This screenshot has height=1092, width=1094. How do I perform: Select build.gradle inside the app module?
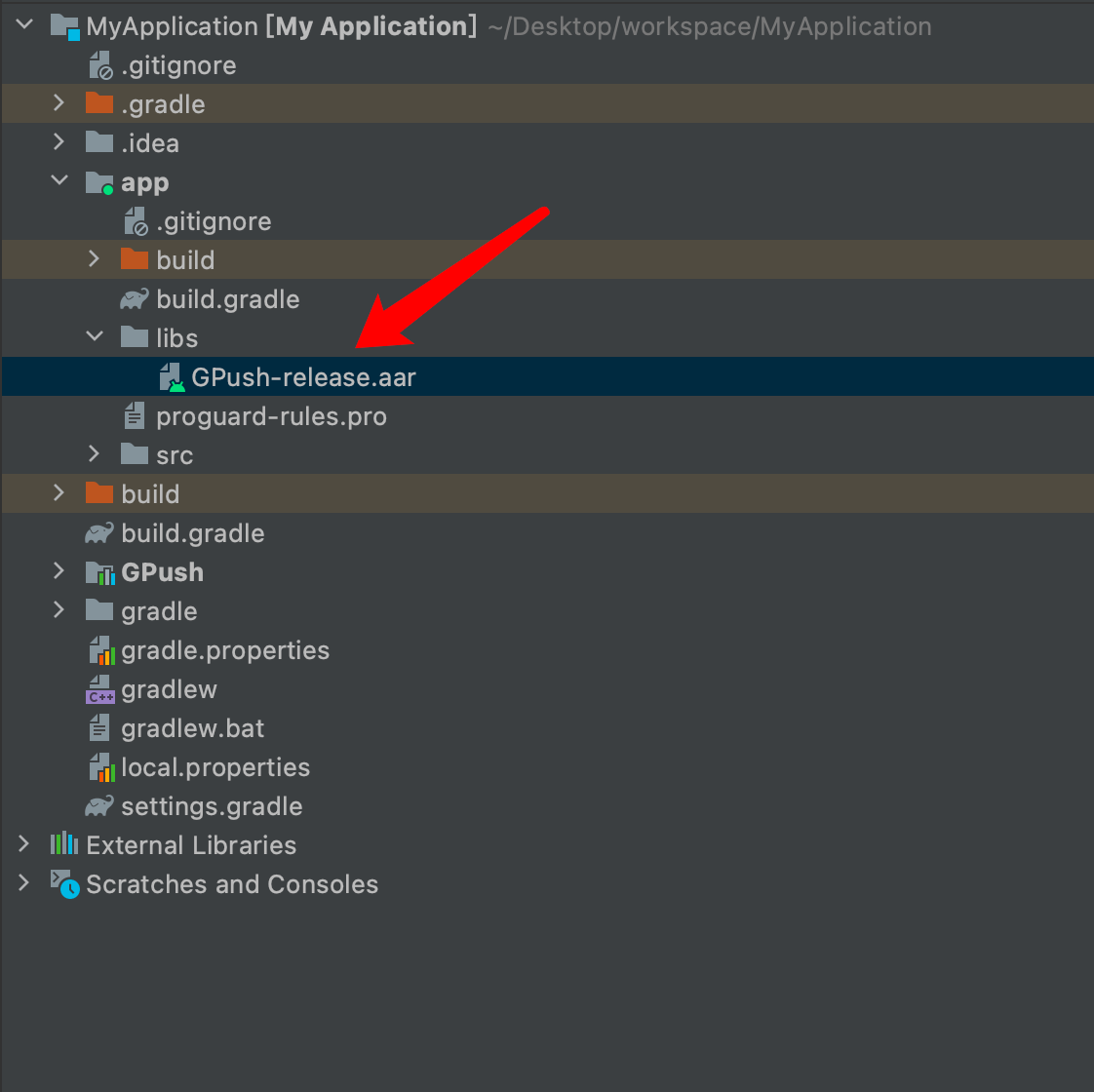(228, 300)
